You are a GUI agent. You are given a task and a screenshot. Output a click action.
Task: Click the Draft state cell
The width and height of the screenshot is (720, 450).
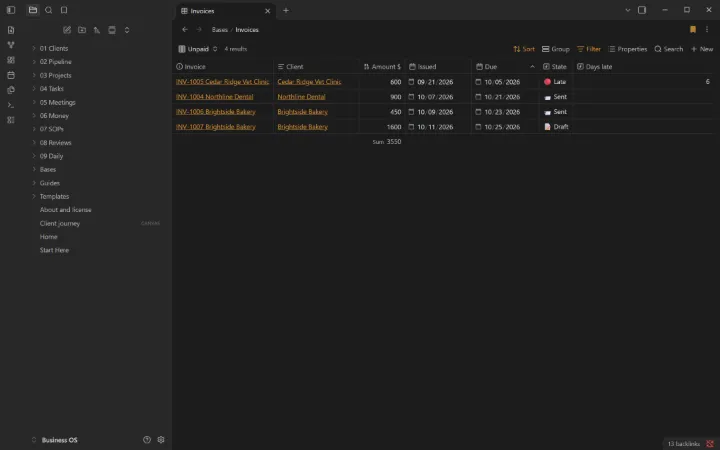coord(556,127)
